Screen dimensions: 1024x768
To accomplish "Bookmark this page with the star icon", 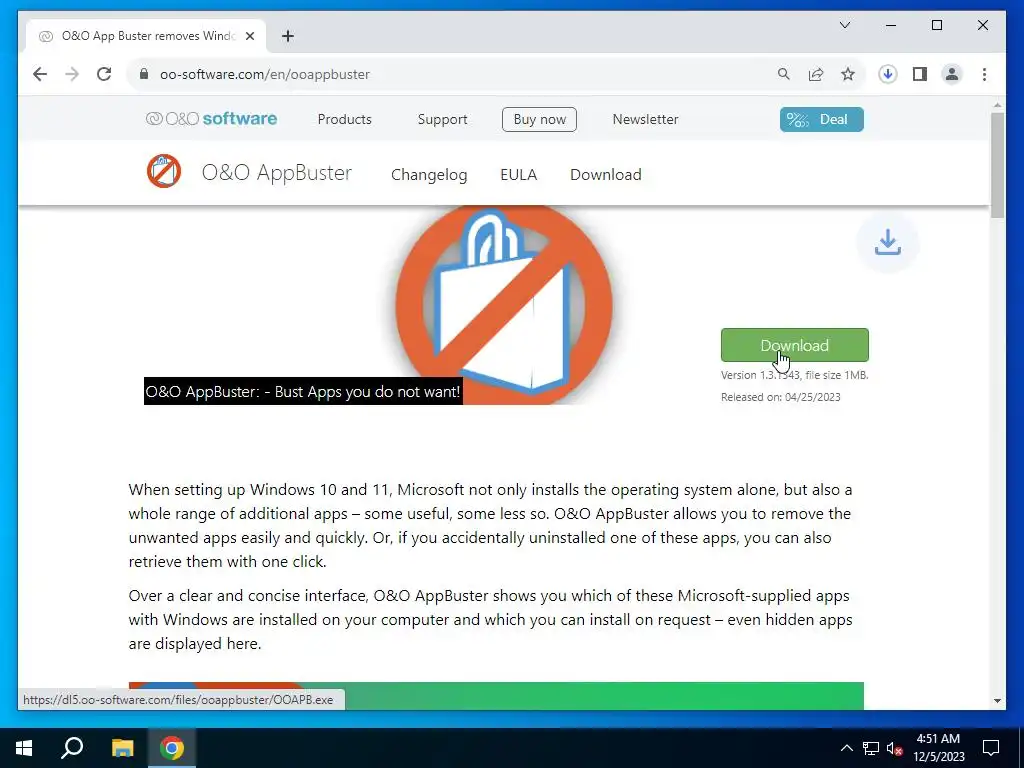I will [848, 74].
